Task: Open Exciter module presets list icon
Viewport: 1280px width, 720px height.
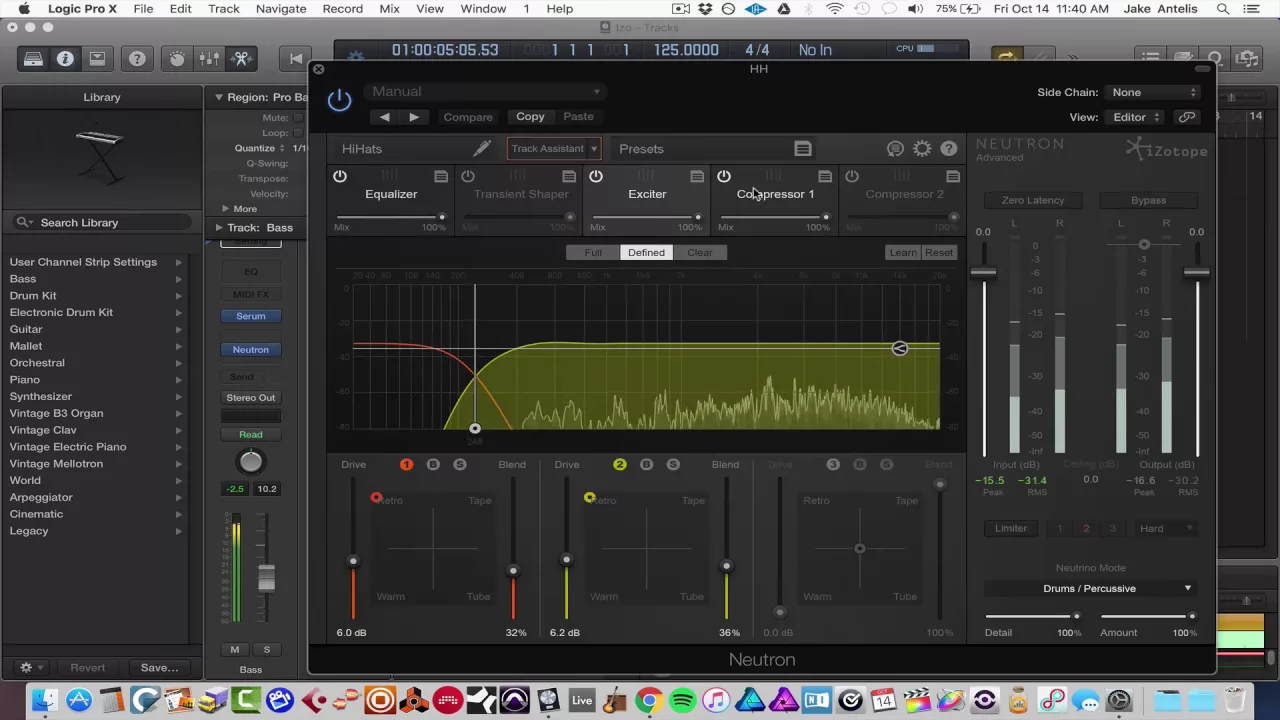Action: click(697, 177)
